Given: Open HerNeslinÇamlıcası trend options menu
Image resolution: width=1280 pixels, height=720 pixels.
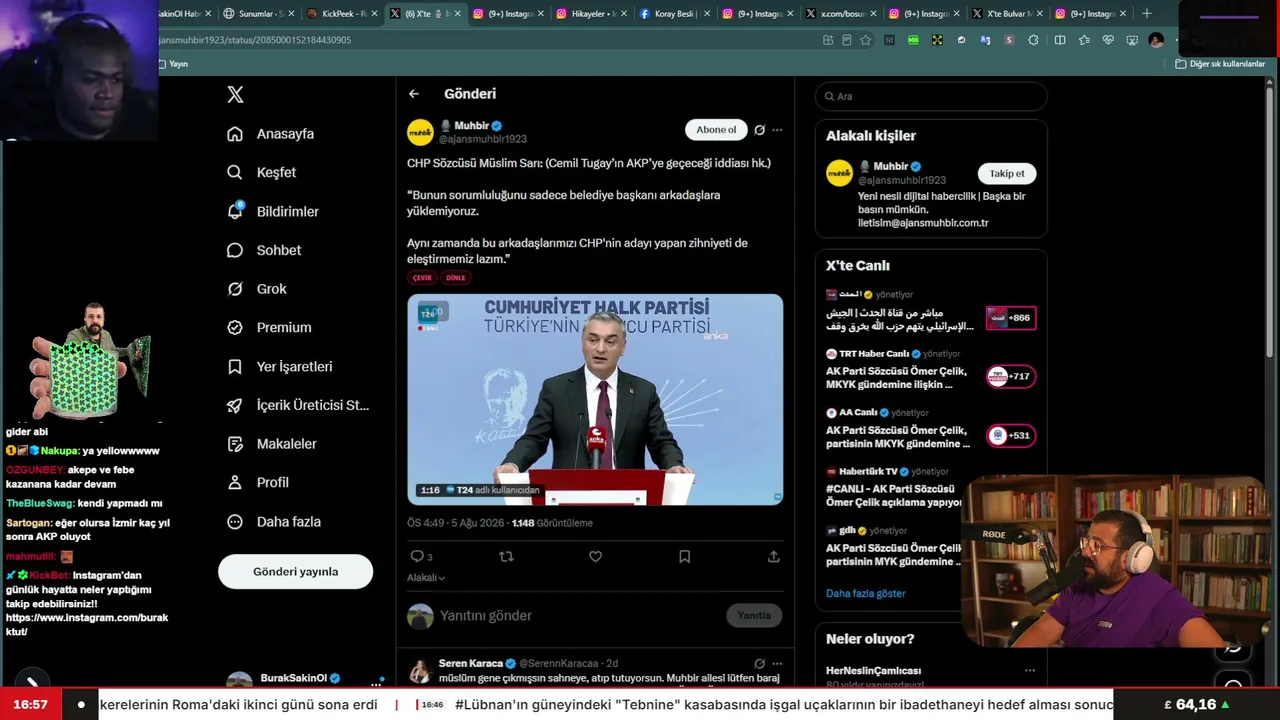Looking at the screenshot, I should [x=1030, y=671].
